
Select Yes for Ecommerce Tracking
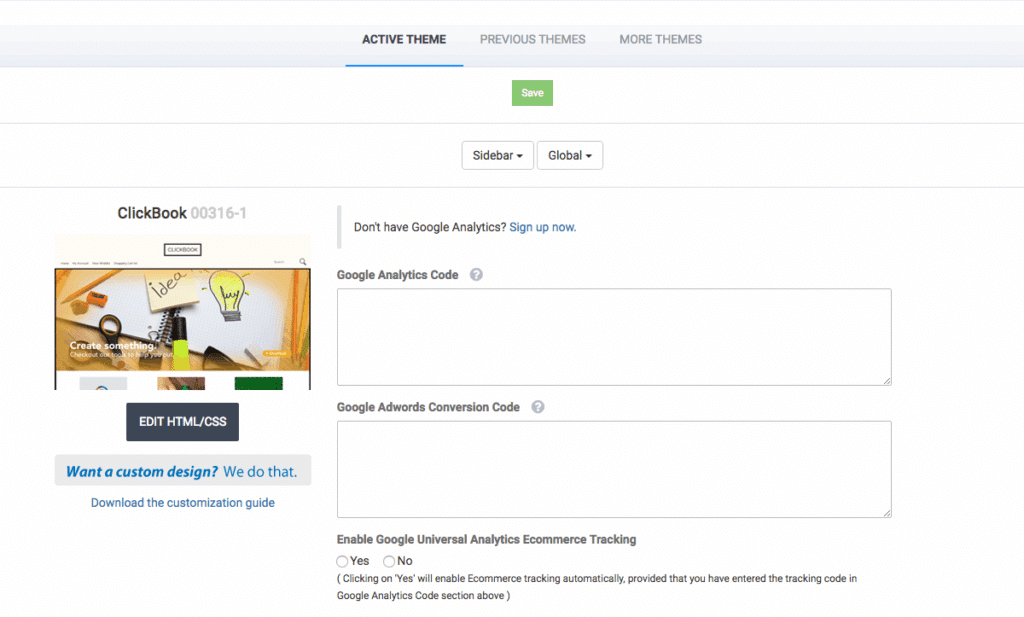(x=343, y=561)
